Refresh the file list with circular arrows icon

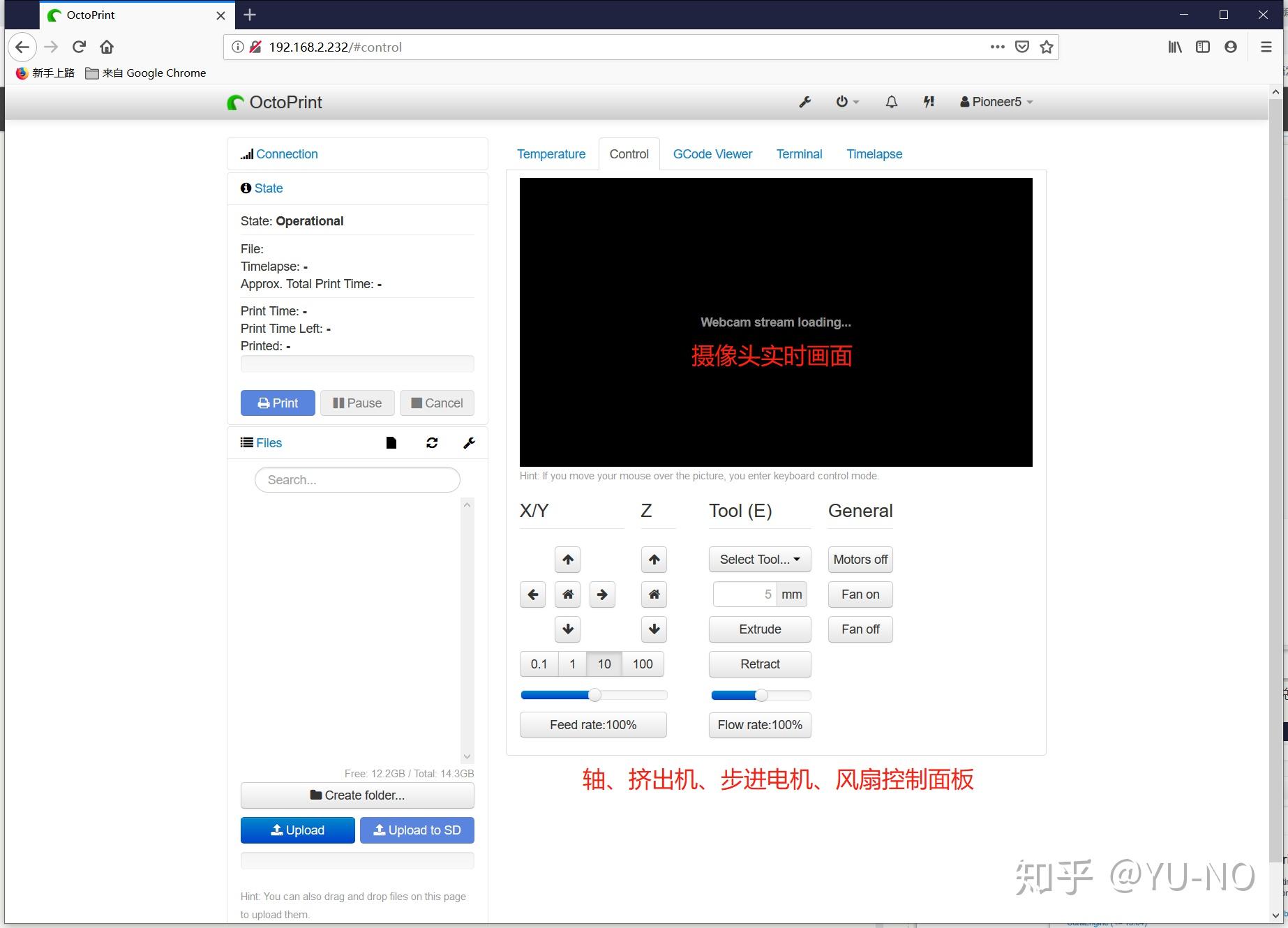tap(433, 442)
